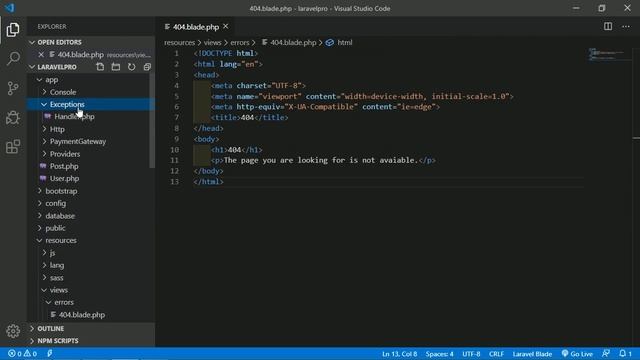The image size is (640, 360).
Task: Open the Search view in activity bar
Action: 13,59
